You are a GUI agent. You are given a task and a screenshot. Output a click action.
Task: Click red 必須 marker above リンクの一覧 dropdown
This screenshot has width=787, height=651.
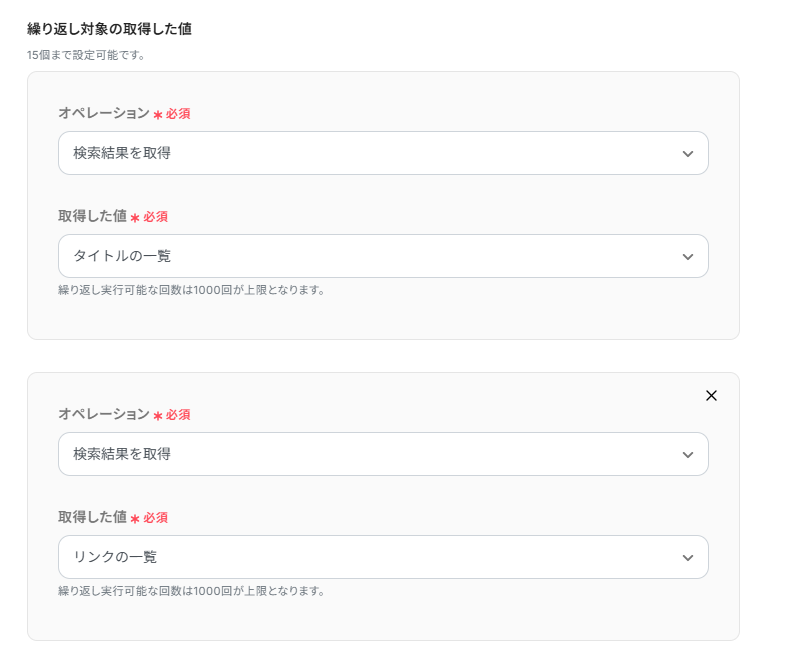(x=155, y=518)
